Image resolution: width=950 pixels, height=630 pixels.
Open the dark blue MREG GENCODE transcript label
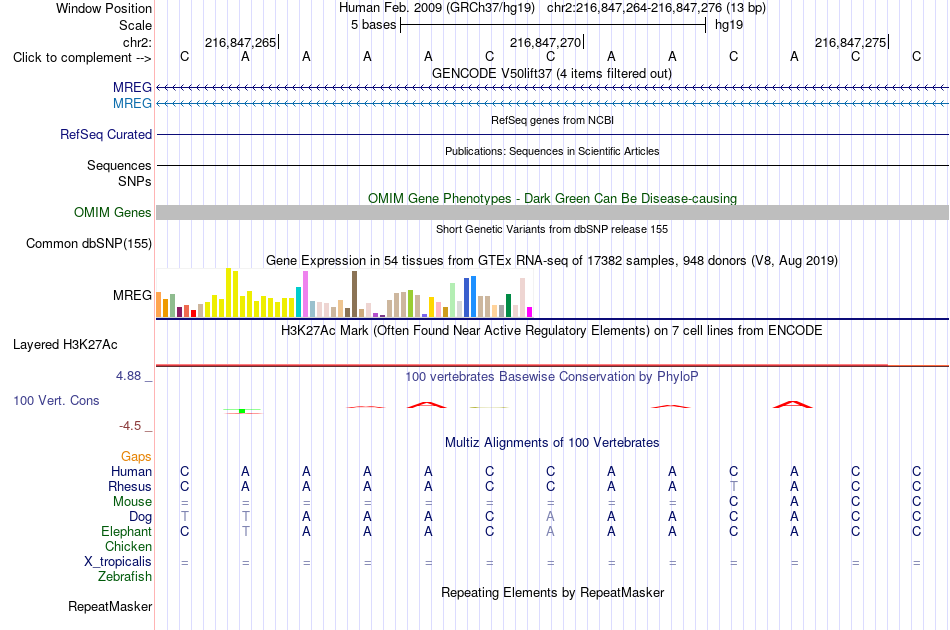pos(132,87)
